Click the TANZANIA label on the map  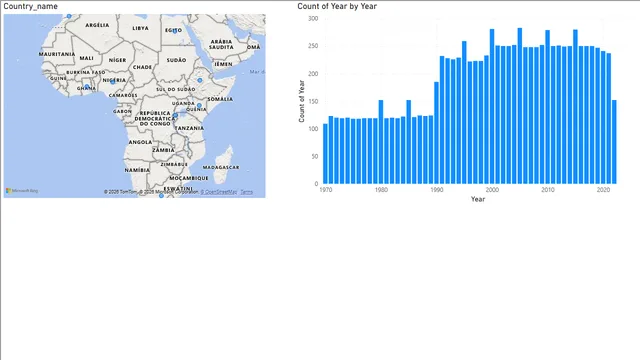click(x=189, y=128)
